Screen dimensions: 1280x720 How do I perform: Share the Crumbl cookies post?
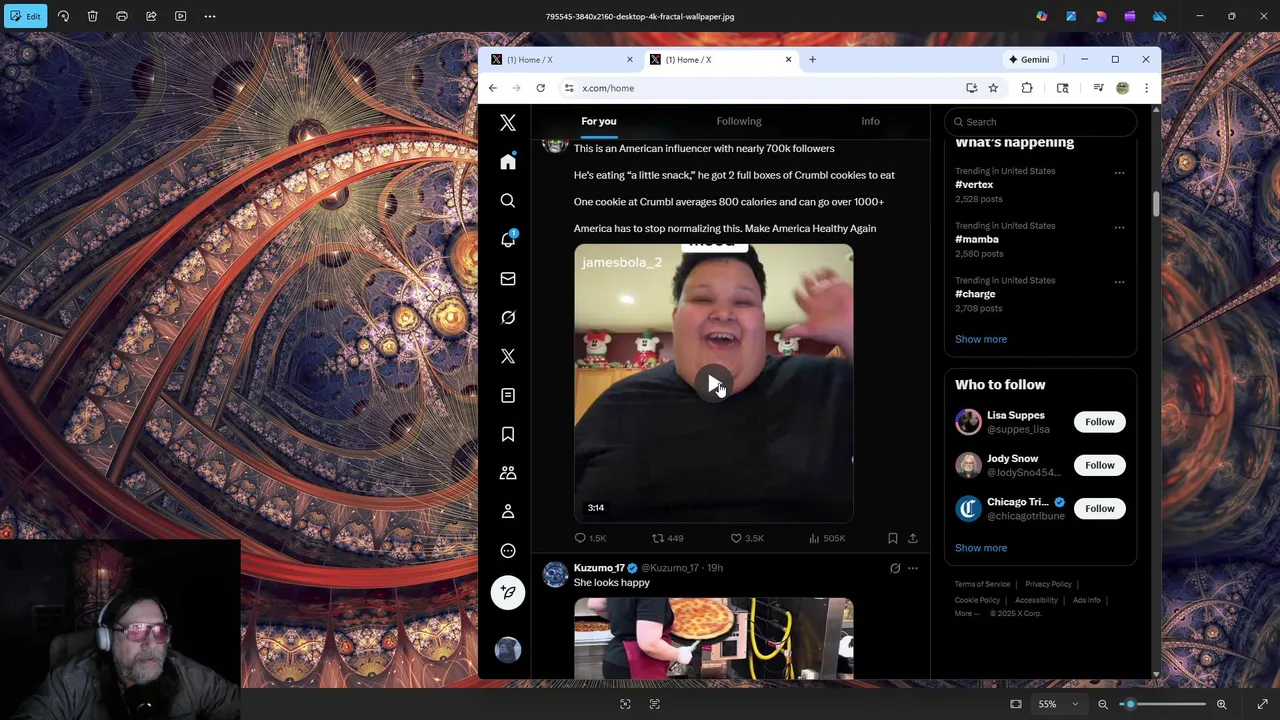coord(913,538)
